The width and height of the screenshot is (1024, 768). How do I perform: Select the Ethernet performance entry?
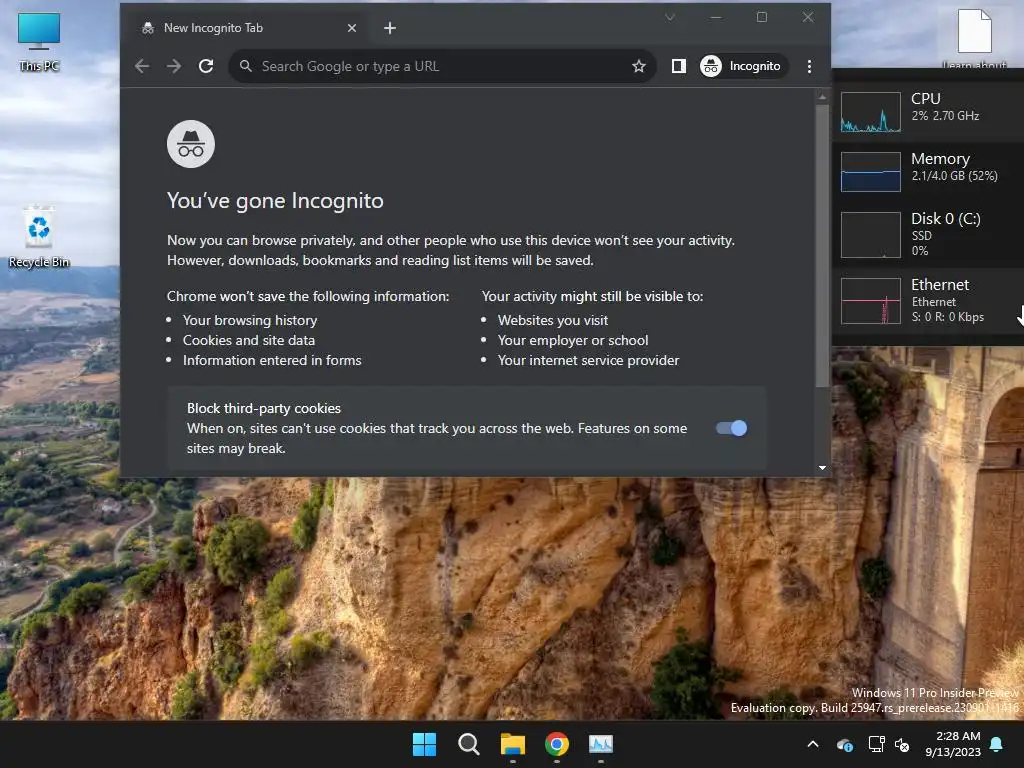coord(928,300)
